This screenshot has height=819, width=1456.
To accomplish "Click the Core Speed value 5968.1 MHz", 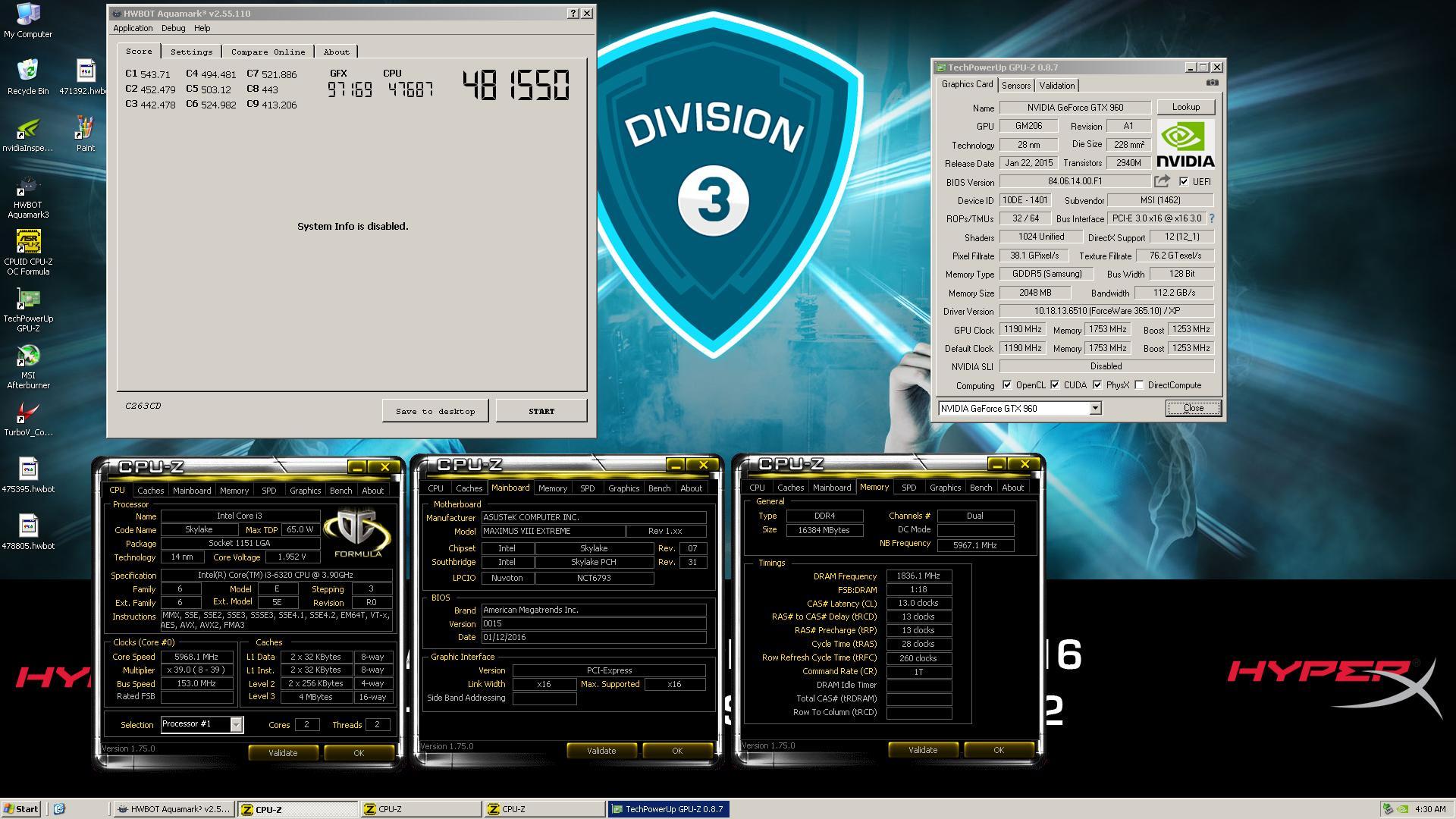I will click(196, 657).
